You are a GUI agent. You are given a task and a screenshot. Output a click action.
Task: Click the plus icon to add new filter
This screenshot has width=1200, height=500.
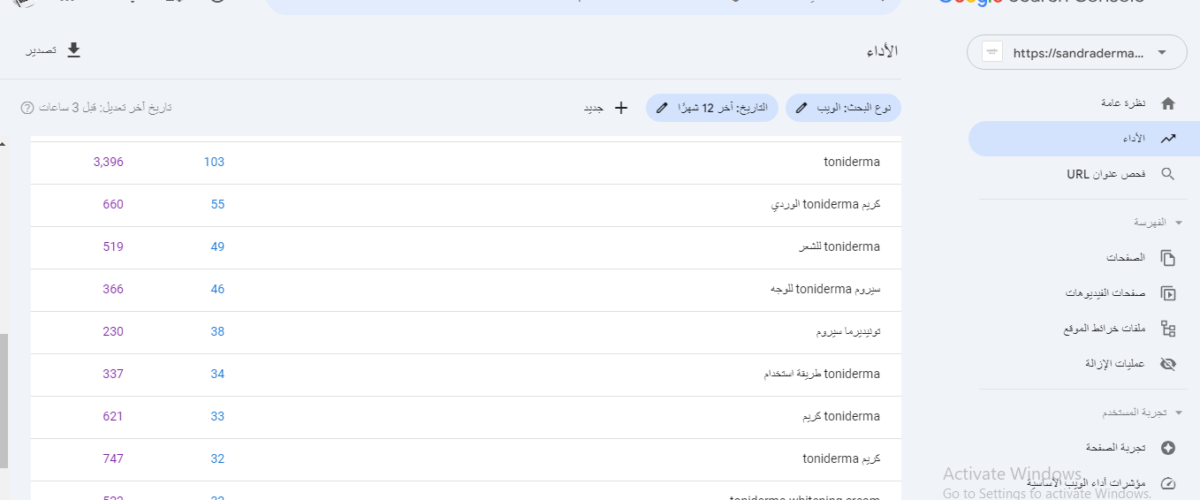620,107
